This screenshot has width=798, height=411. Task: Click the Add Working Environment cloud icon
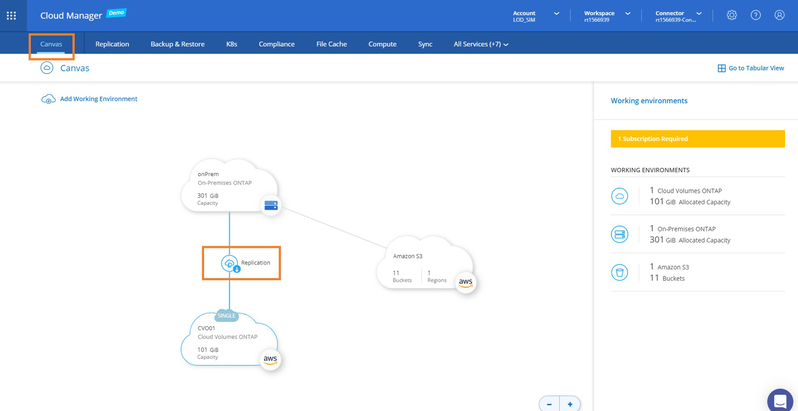click(48, 99)
